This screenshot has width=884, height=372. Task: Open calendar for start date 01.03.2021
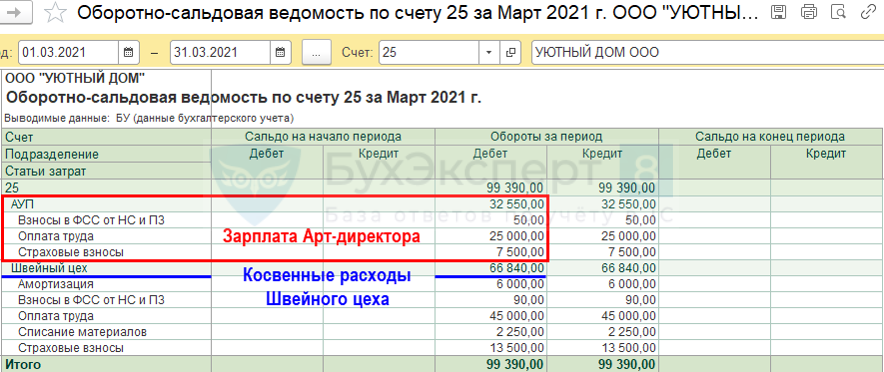[x=129, y=53]
